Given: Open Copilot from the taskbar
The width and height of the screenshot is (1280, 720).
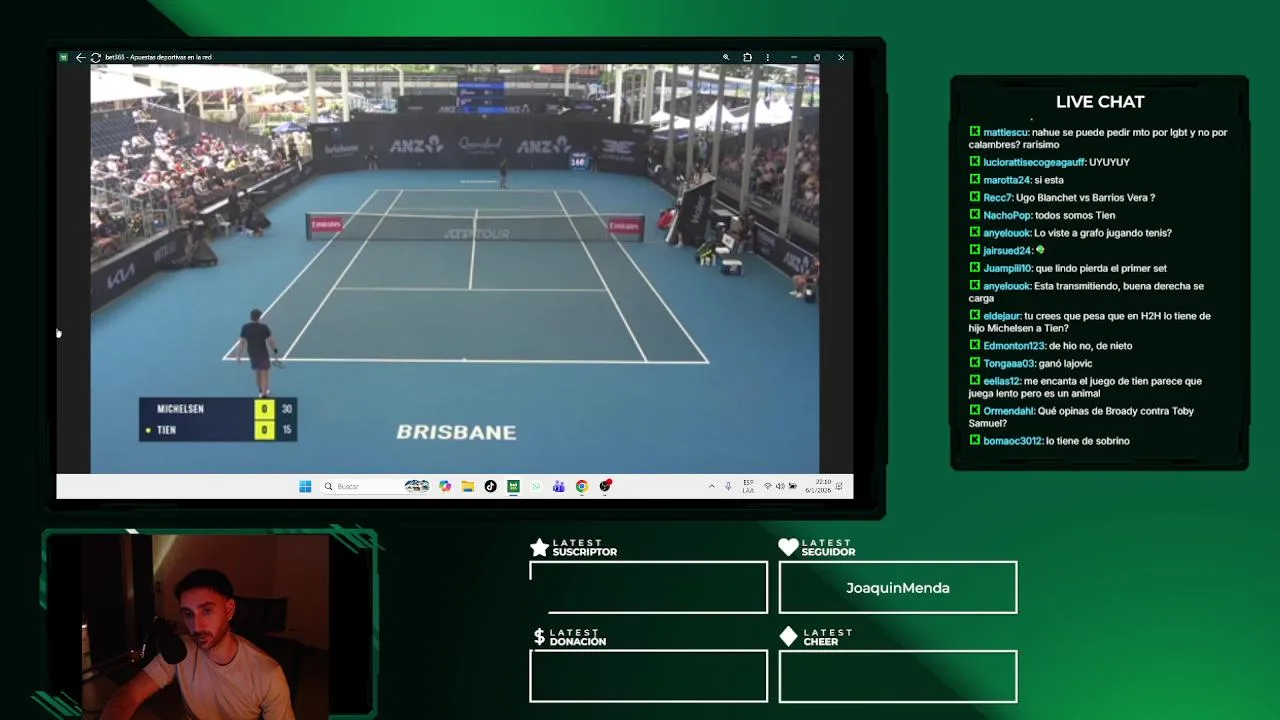Looking at the screenshot, I should pyautogui.click(x=445, y=486).
